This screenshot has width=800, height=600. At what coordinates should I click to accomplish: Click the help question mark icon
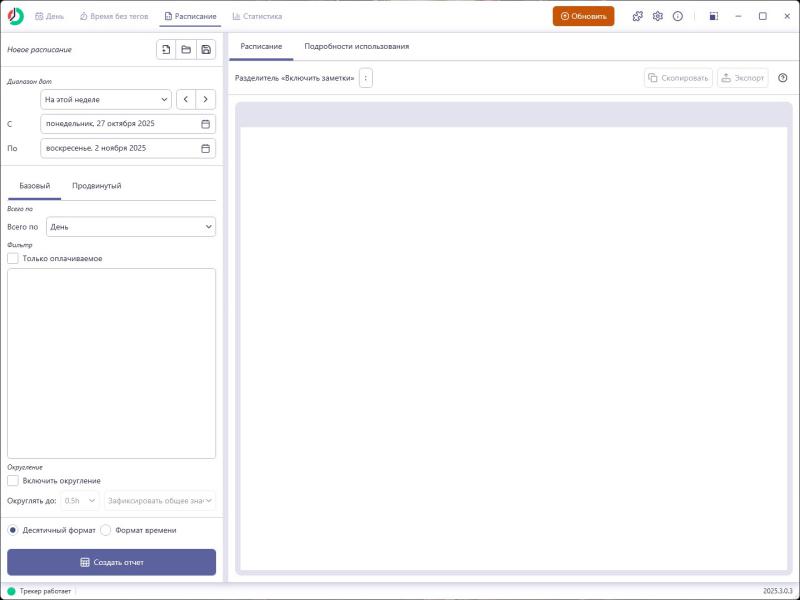pyautogui.click(x=782, y=78)
